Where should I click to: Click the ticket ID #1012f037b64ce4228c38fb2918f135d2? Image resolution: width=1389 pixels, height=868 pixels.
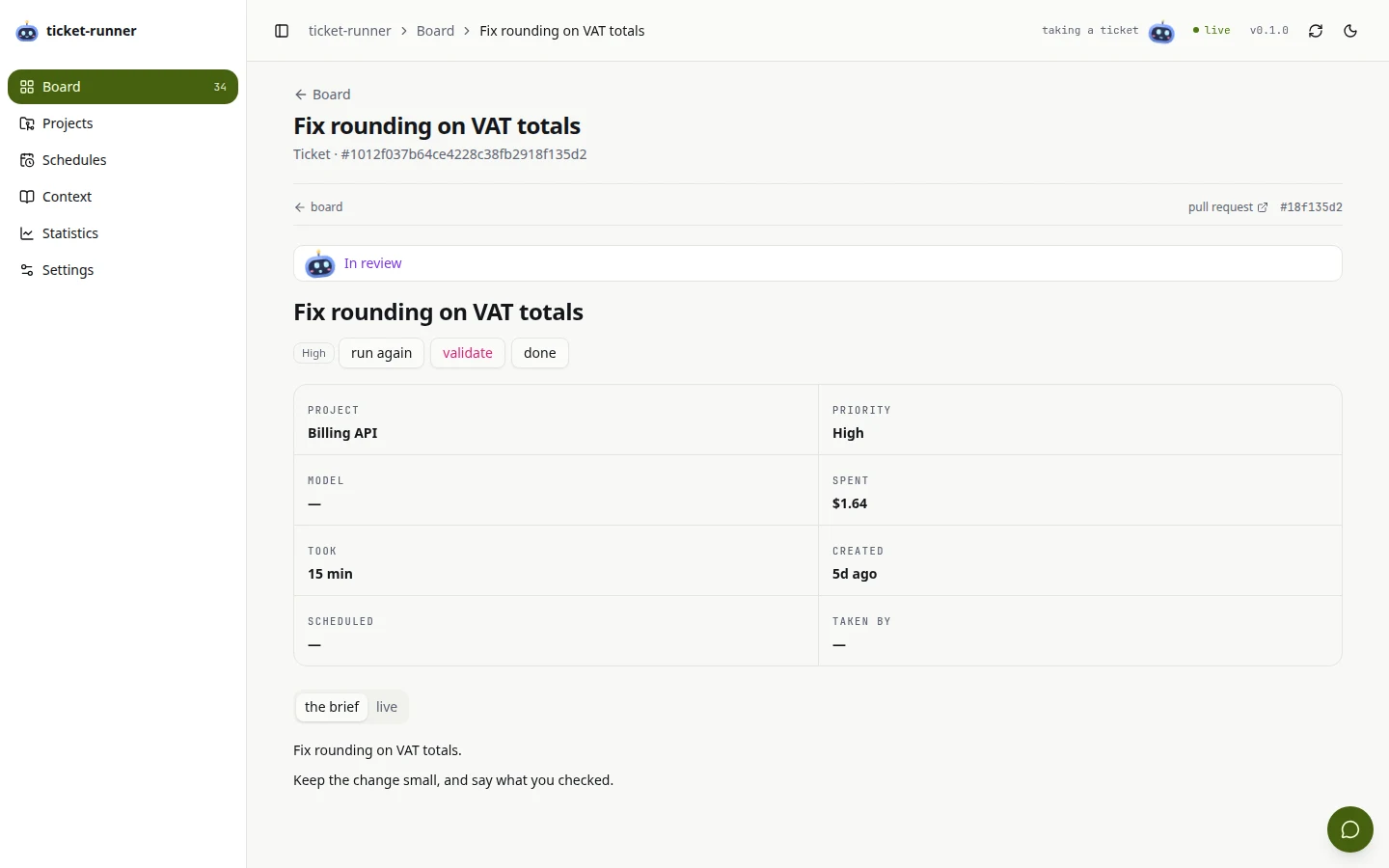[x=464, y=154]
